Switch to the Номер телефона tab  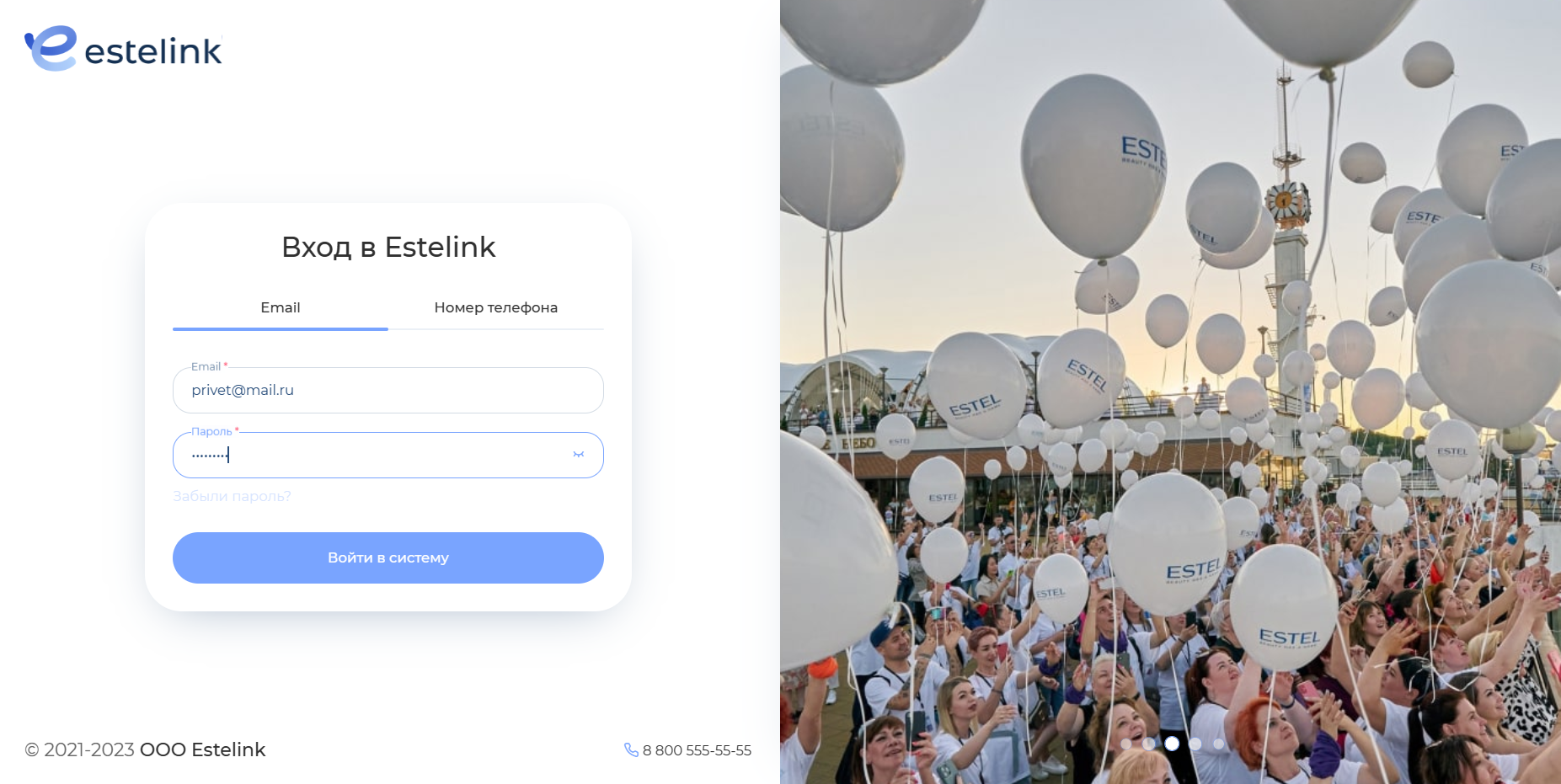point(496,308)
